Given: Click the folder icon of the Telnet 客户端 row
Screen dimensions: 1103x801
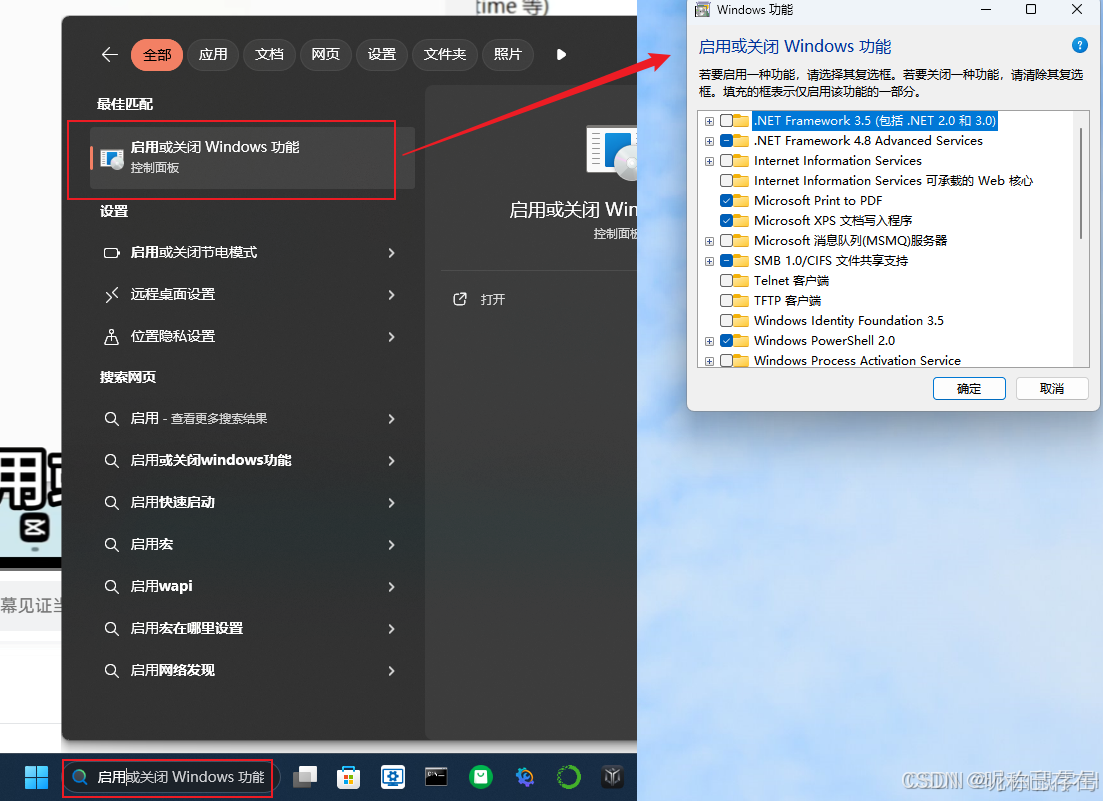Looking at the screenshot, I should [741, 281].
